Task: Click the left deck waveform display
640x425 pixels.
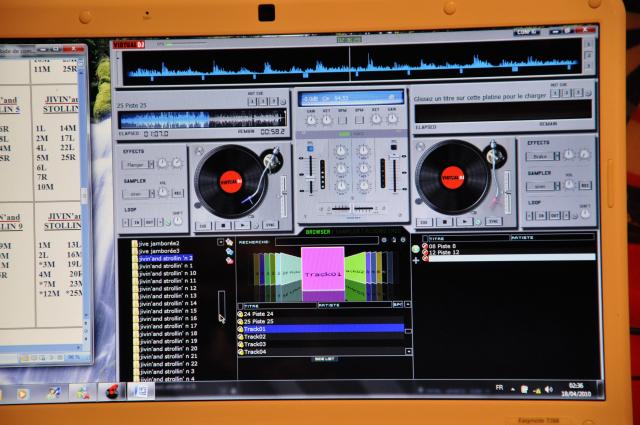Action: coord(202,119)
